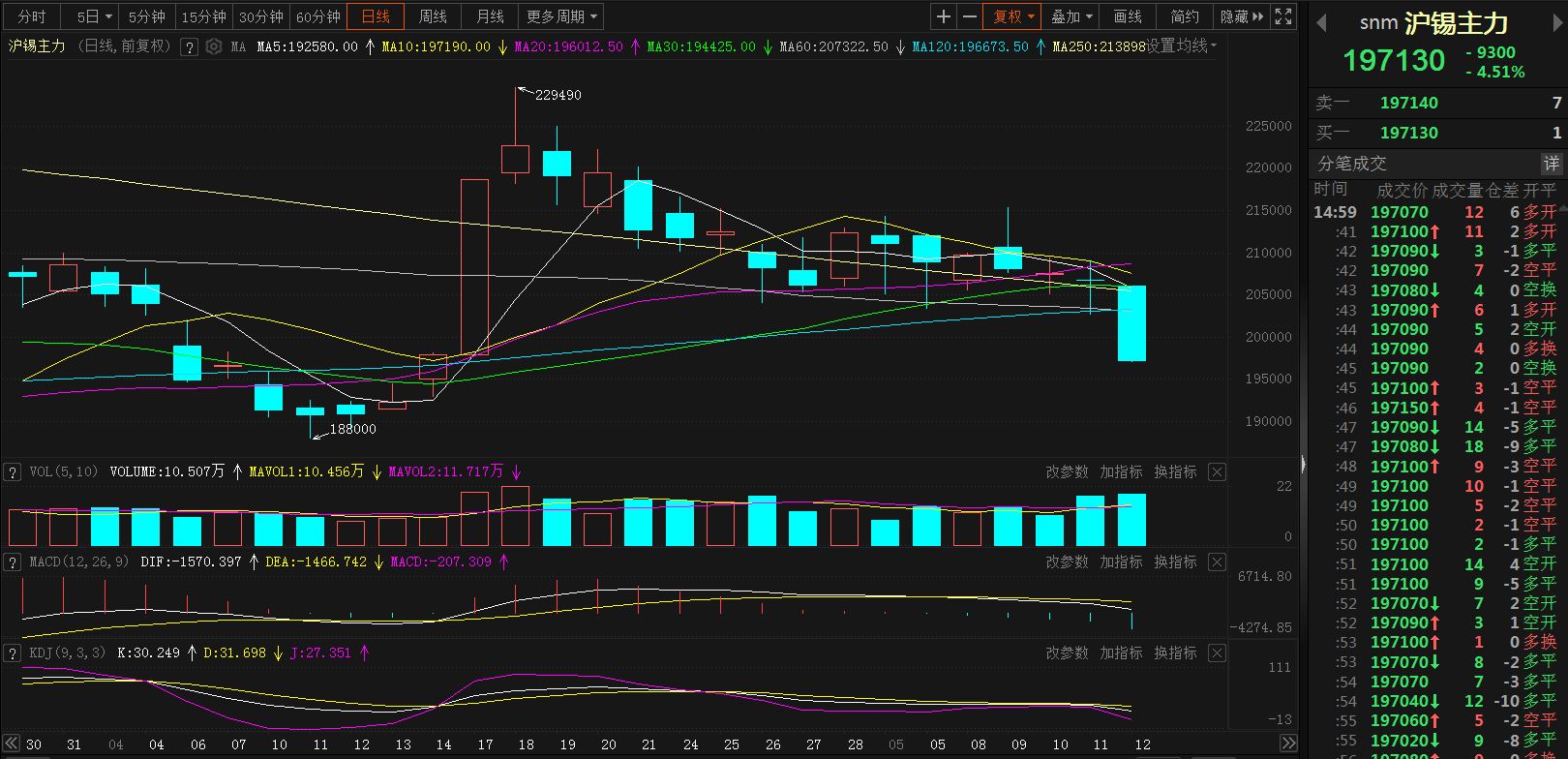Go to next contract arrow
This screenshot has height=759, width=1568.
point(1557,23)
